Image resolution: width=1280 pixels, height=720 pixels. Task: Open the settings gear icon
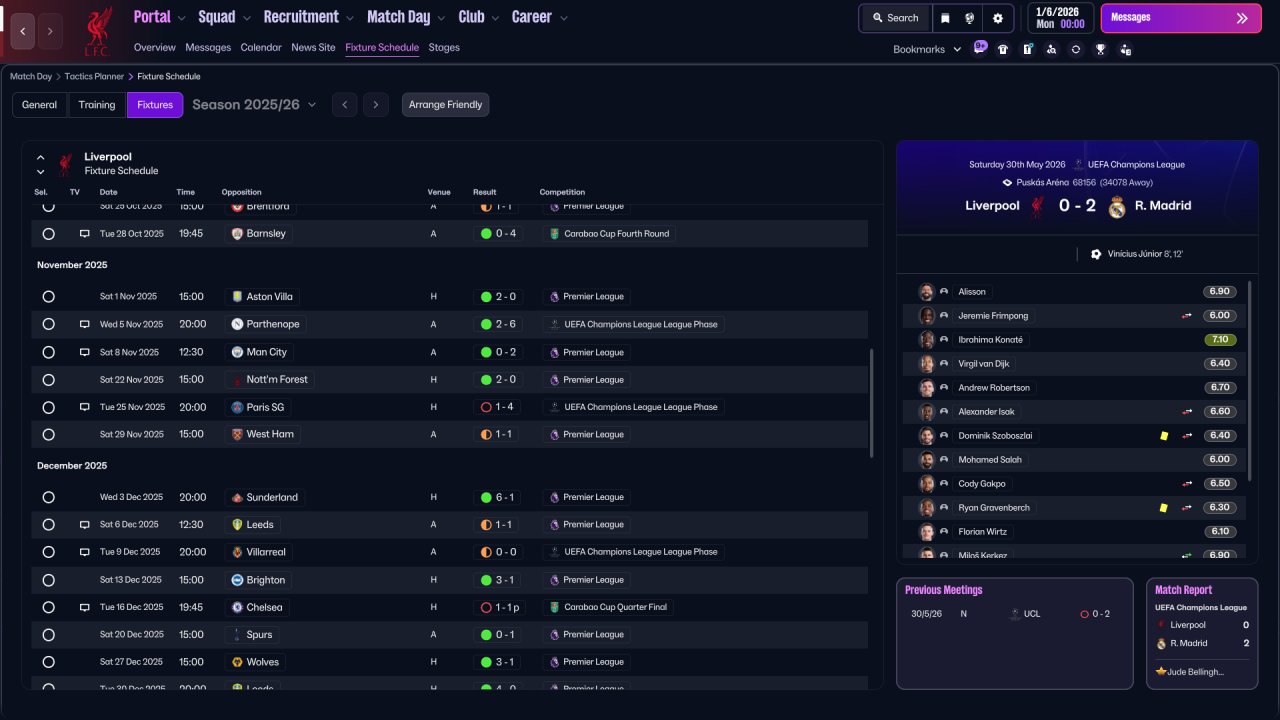(x=997, y=18)
